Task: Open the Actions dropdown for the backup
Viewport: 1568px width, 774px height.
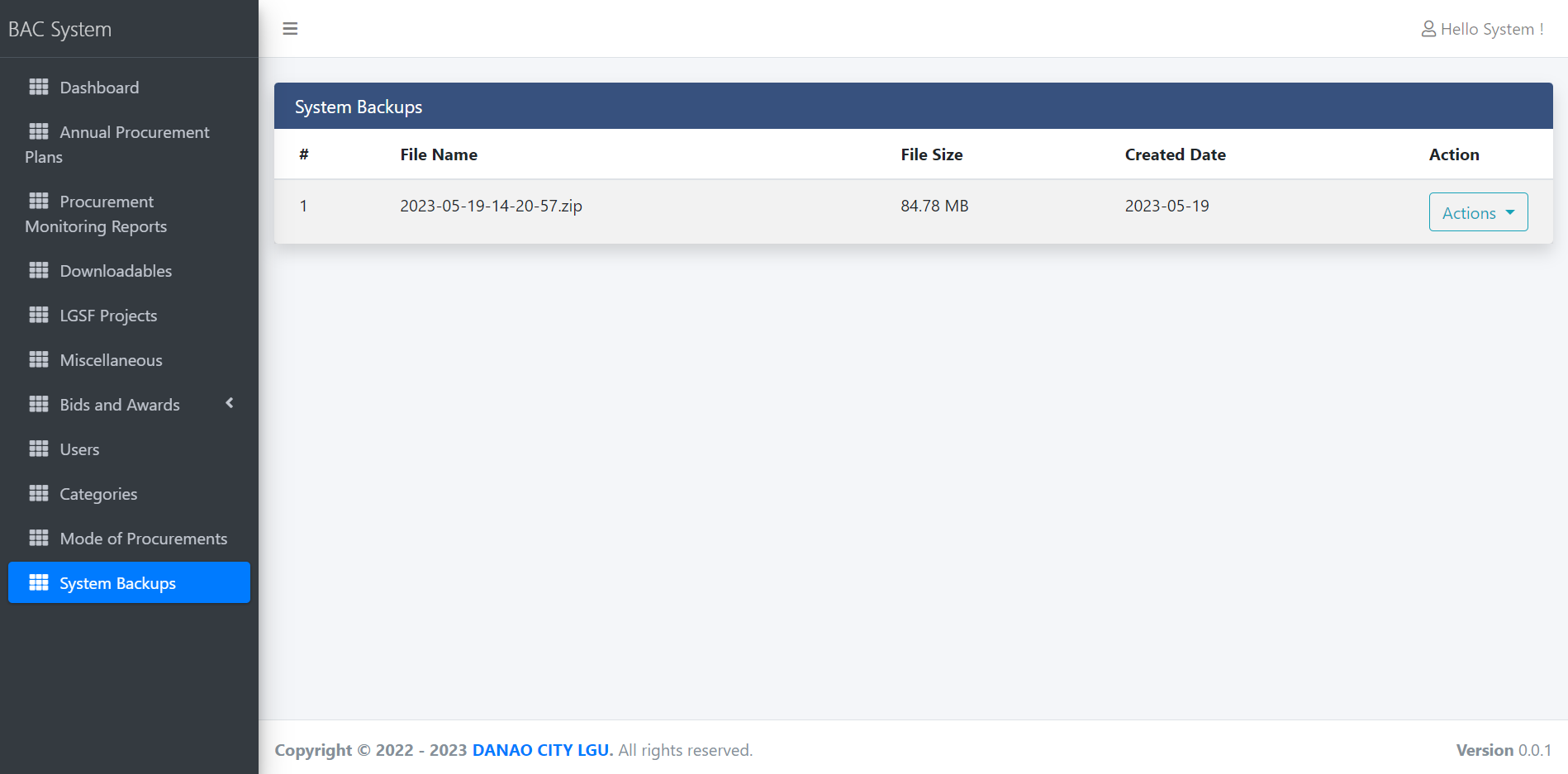Action: pyautogui.click(x=1478, y=212)
